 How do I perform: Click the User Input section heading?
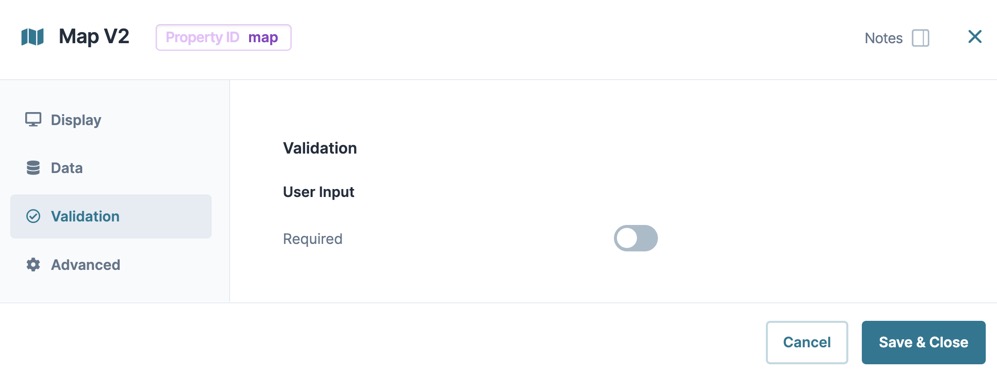(x=319, y=191)
